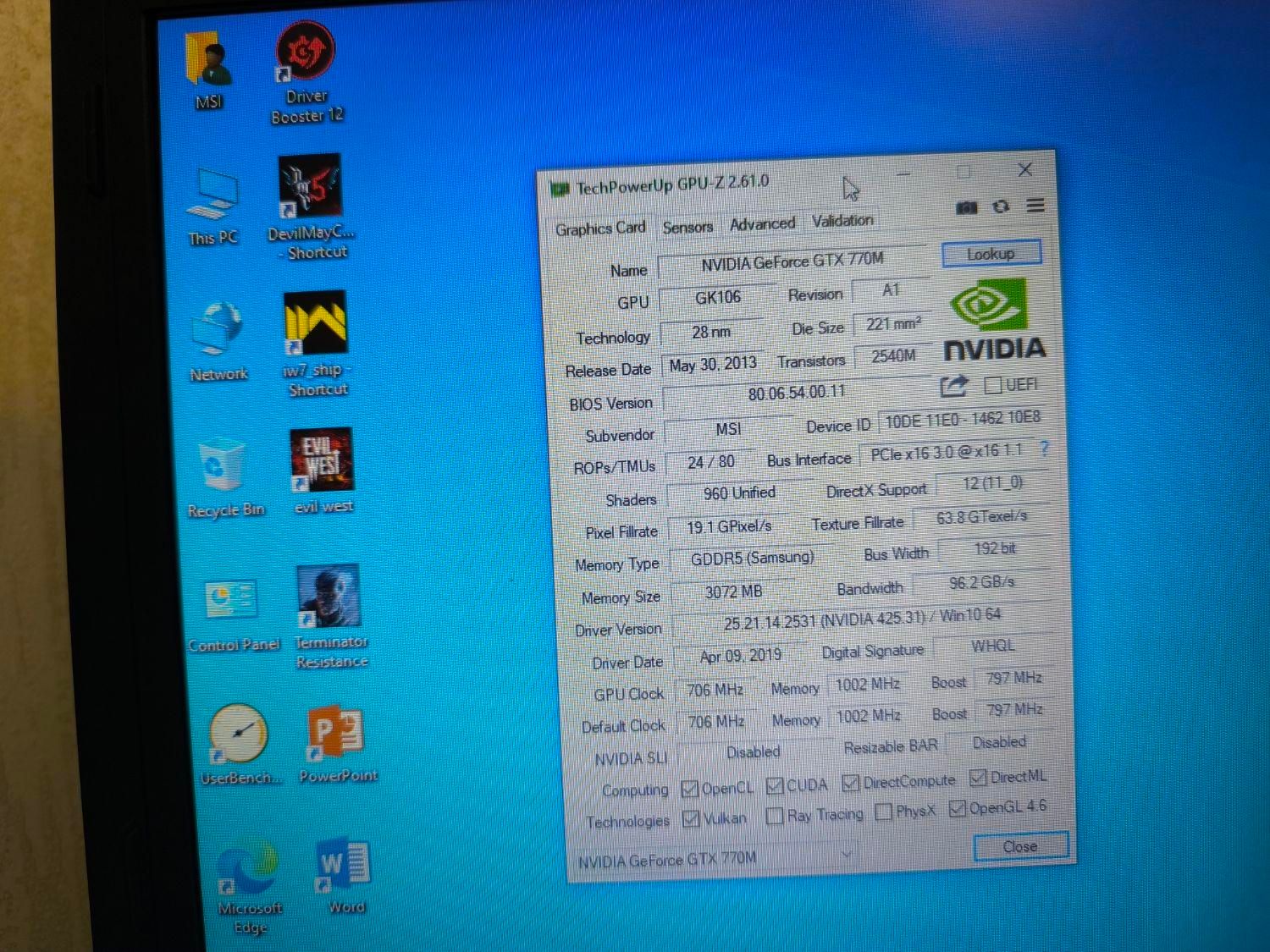Click the Bus Interface question mark

point(1044,448)
